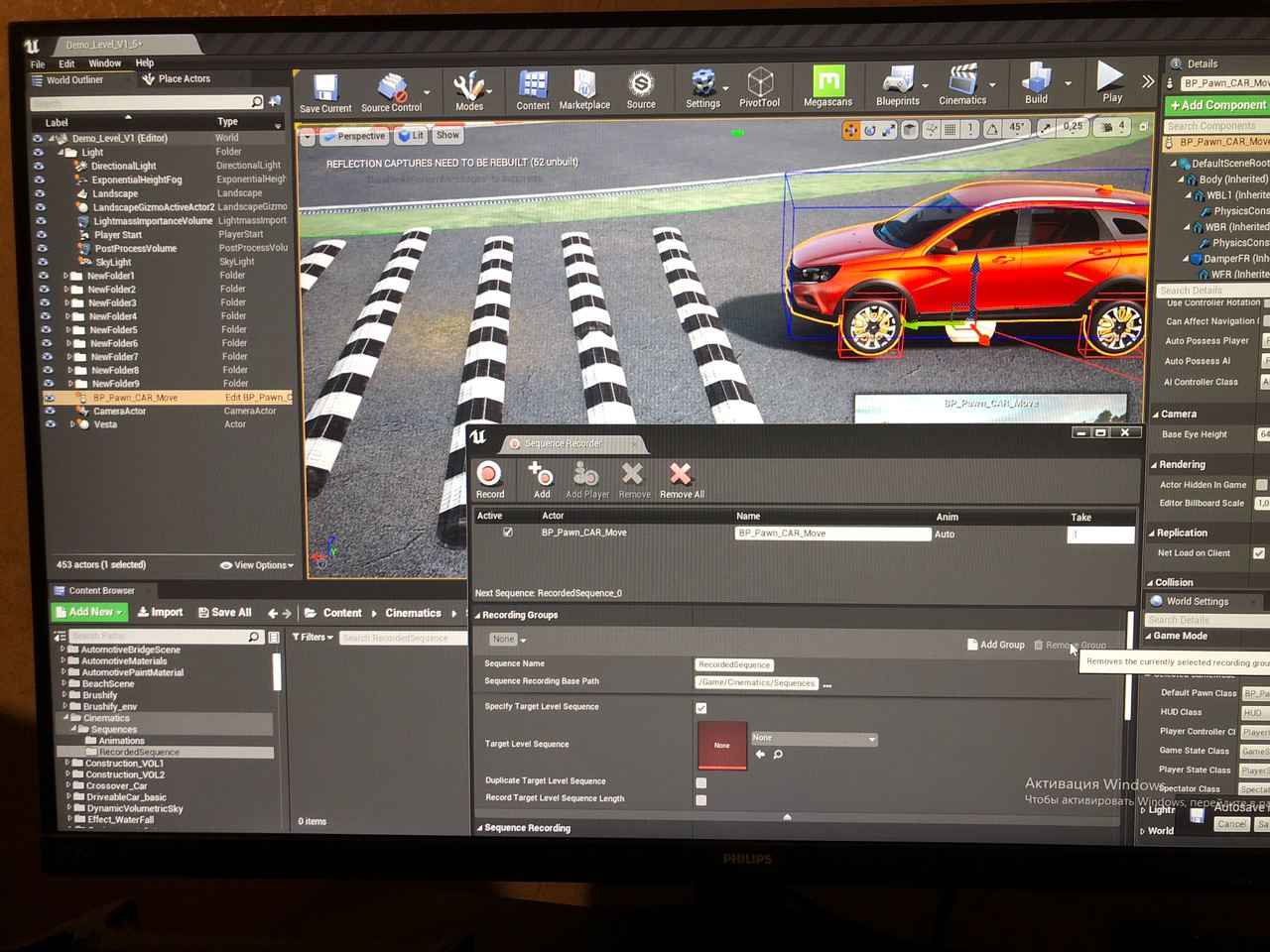This screenshot has height=952, width=1270.
Task: Click Import in Content Browser
Action: [160, 612]
